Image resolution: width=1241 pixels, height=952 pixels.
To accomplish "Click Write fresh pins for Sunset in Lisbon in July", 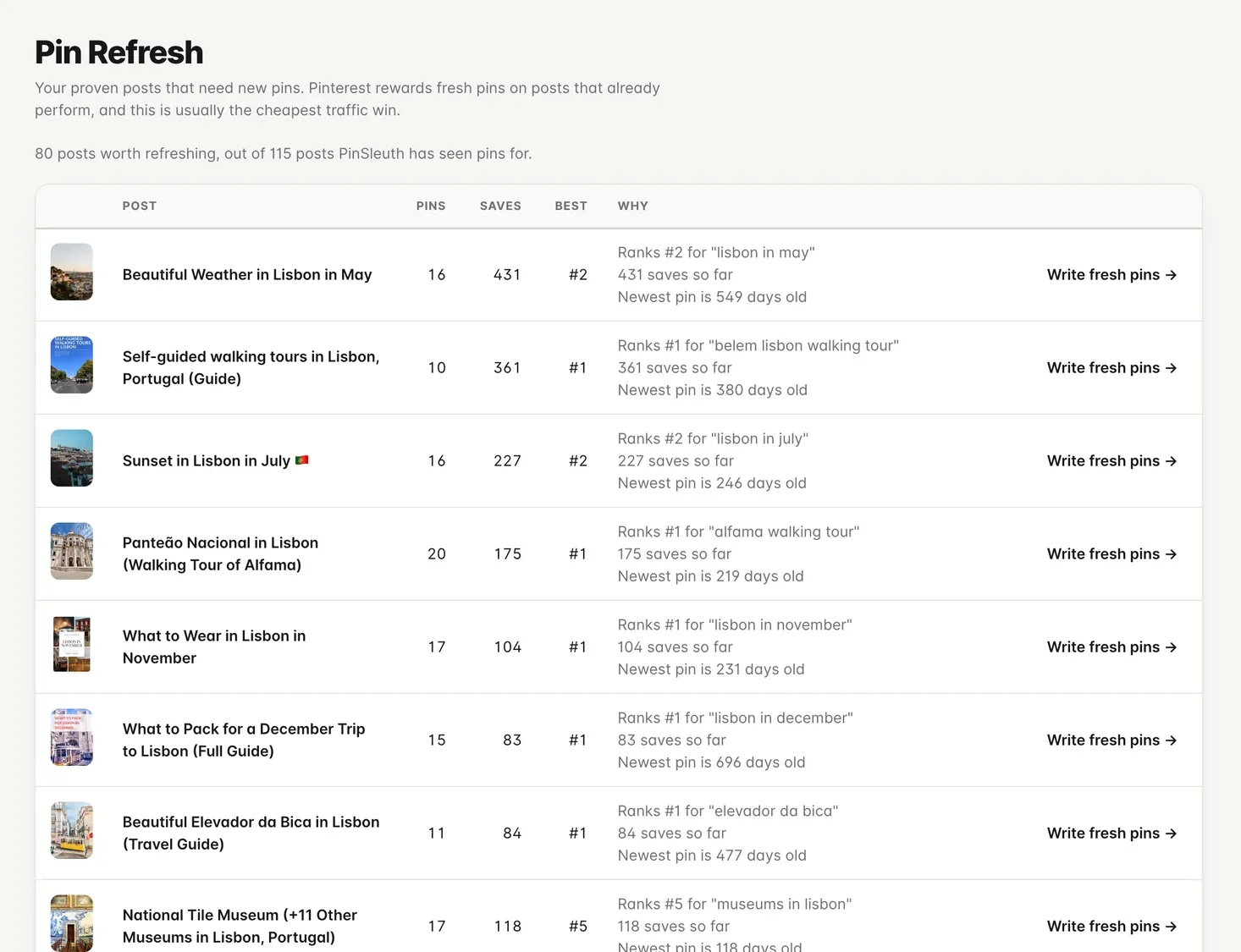I will point(1111,460).
